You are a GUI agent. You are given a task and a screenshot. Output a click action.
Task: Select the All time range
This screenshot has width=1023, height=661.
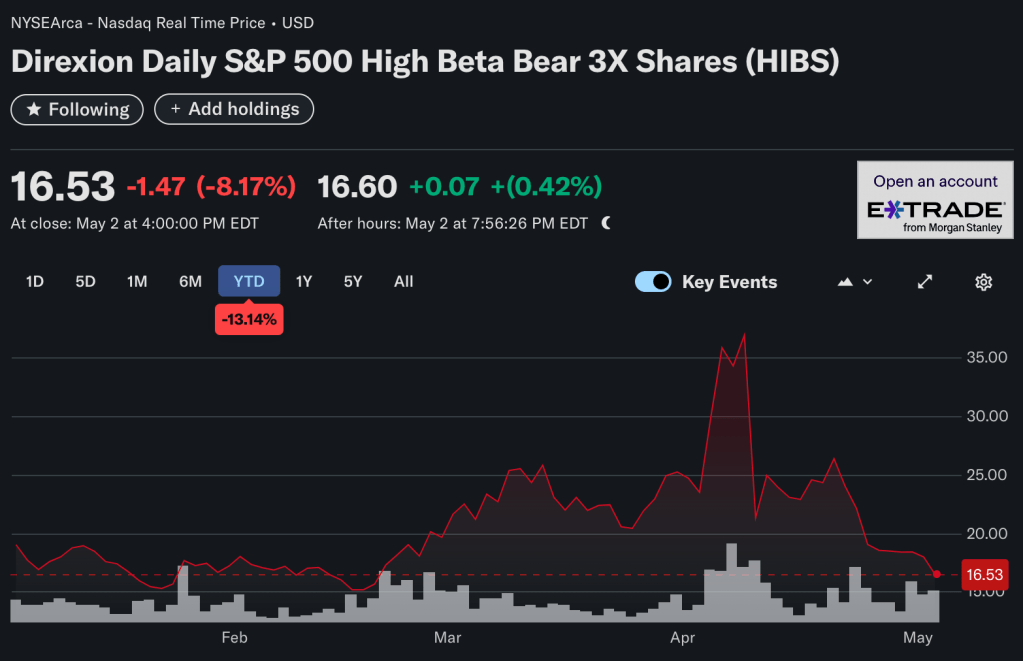pyautogui.click(x=403, y=282)
